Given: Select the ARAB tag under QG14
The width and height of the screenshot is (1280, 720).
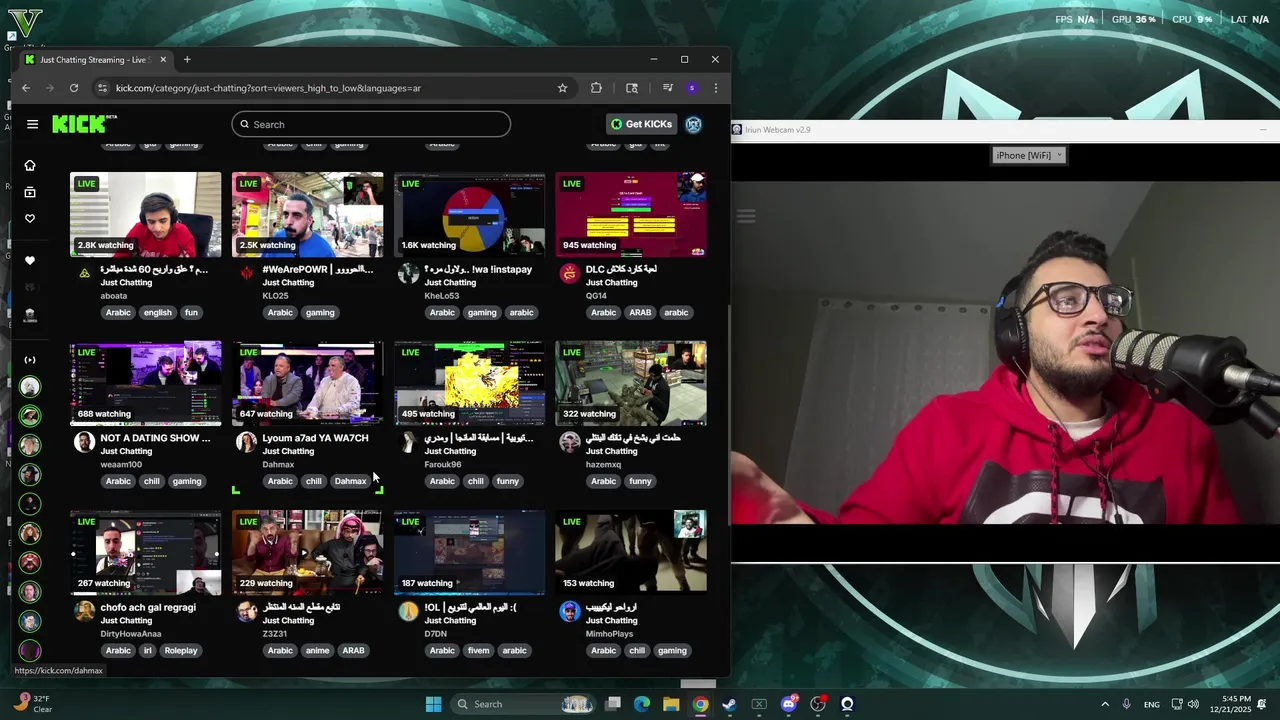Looking at the screenshot, I should coord(640,312).
